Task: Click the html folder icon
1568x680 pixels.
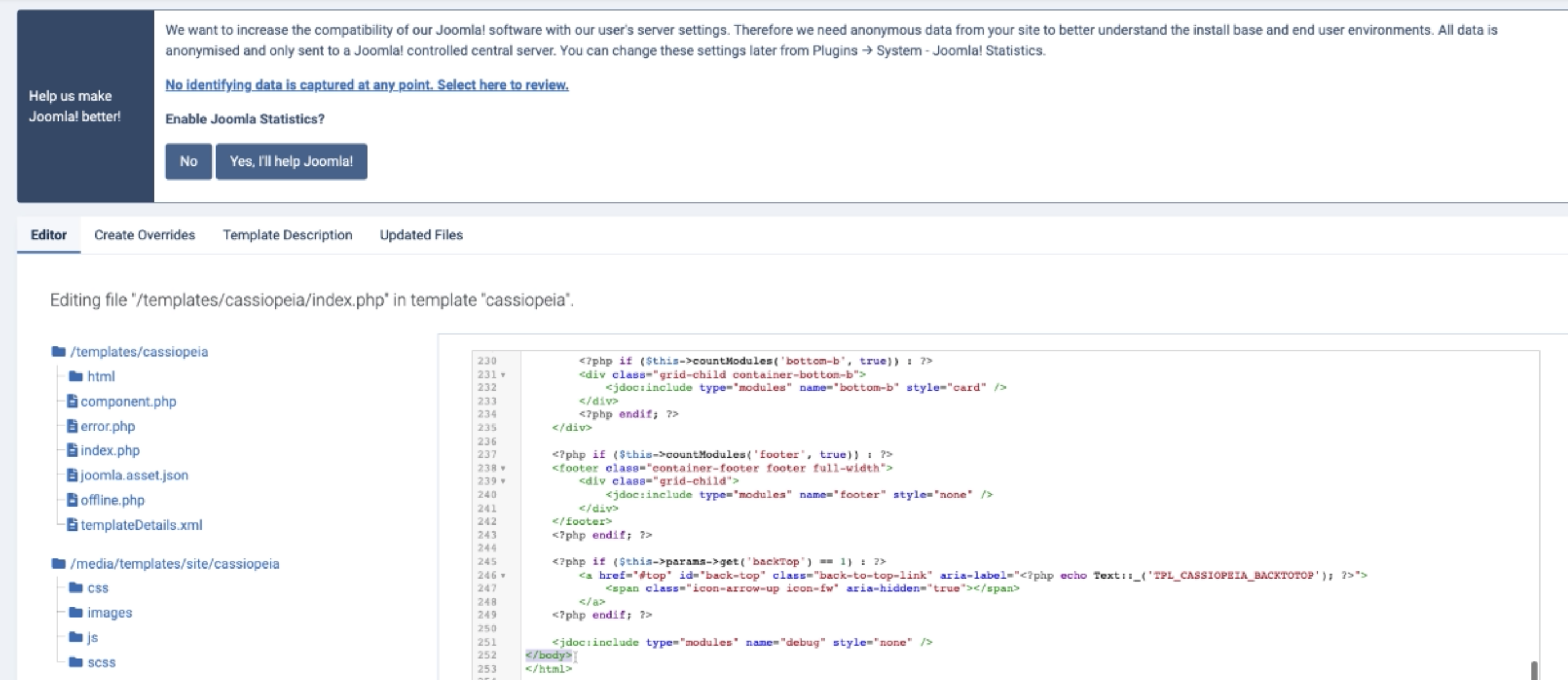Action: [x=75, y=376]
